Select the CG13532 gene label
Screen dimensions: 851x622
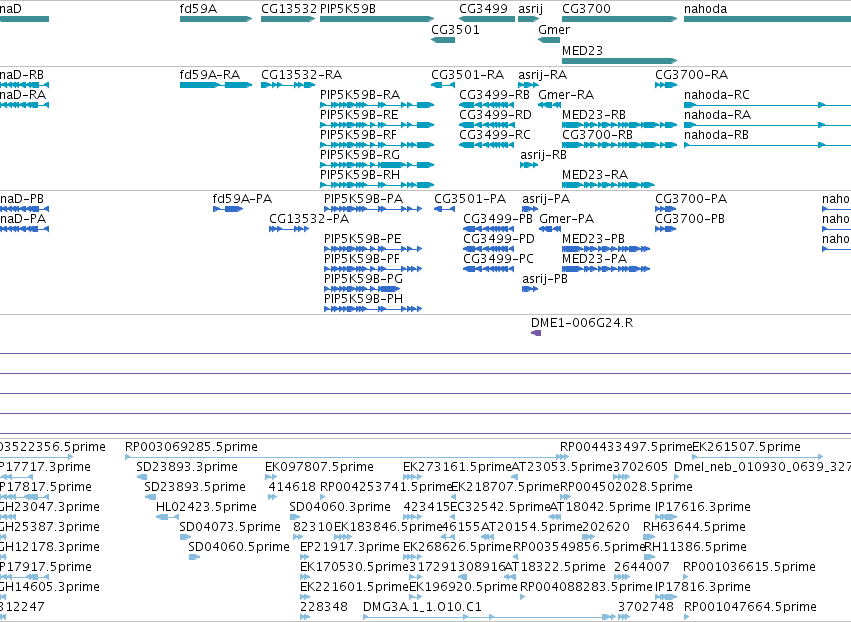pos(289,9)
